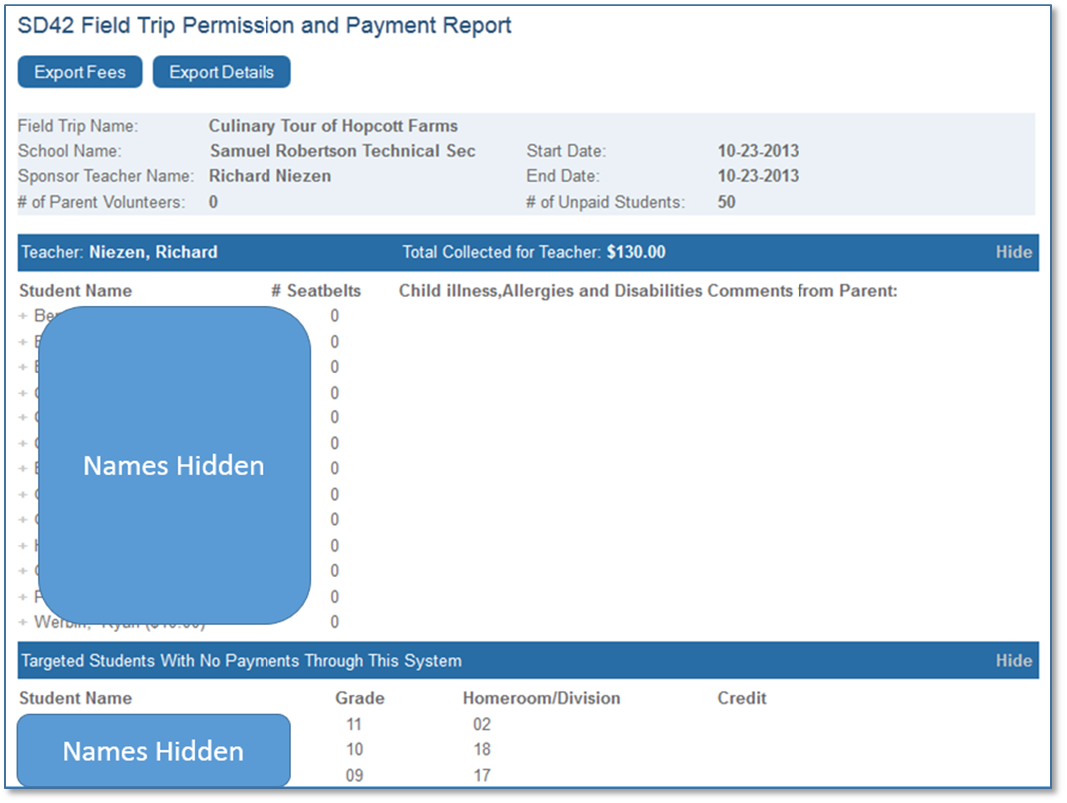Viewport: 1067px width, 803px height.
Task: Click the Total Collected $130.00 amount
Action: (x=635, y=252)
